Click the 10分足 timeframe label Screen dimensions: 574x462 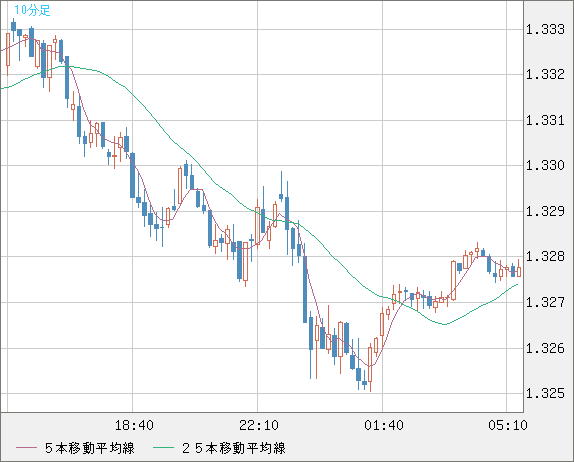pos(32,10)
